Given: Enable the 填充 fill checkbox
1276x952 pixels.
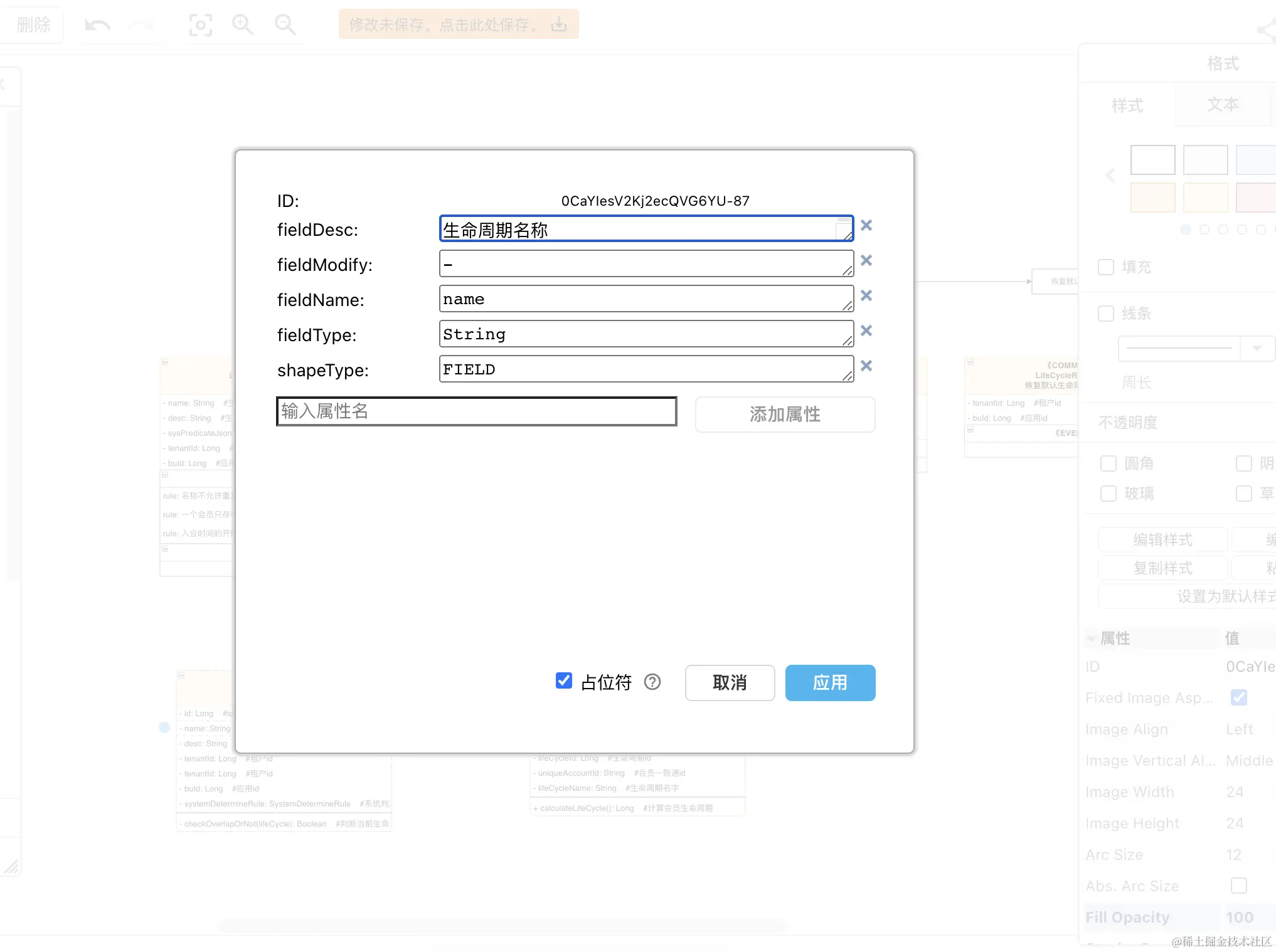Looking at the screenshot, I should 1106,267.
